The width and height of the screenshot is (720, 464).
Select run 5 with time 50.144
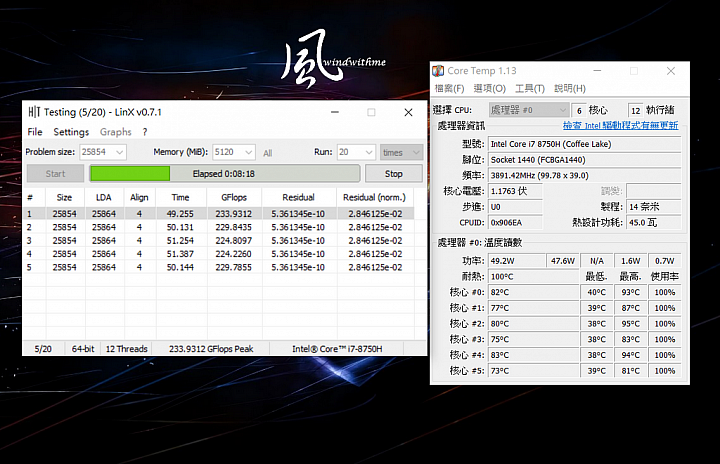pyautogui.click(x=219, y=267)
